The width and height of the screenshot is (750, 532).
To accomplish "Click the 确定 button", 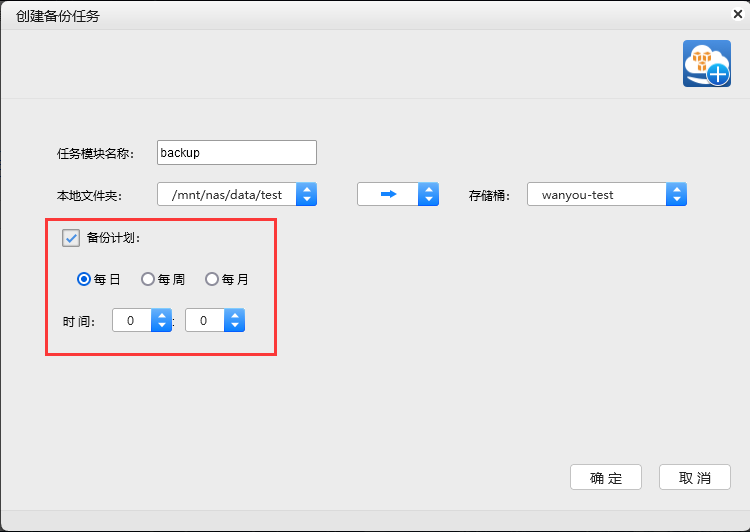I will [606, 477].
